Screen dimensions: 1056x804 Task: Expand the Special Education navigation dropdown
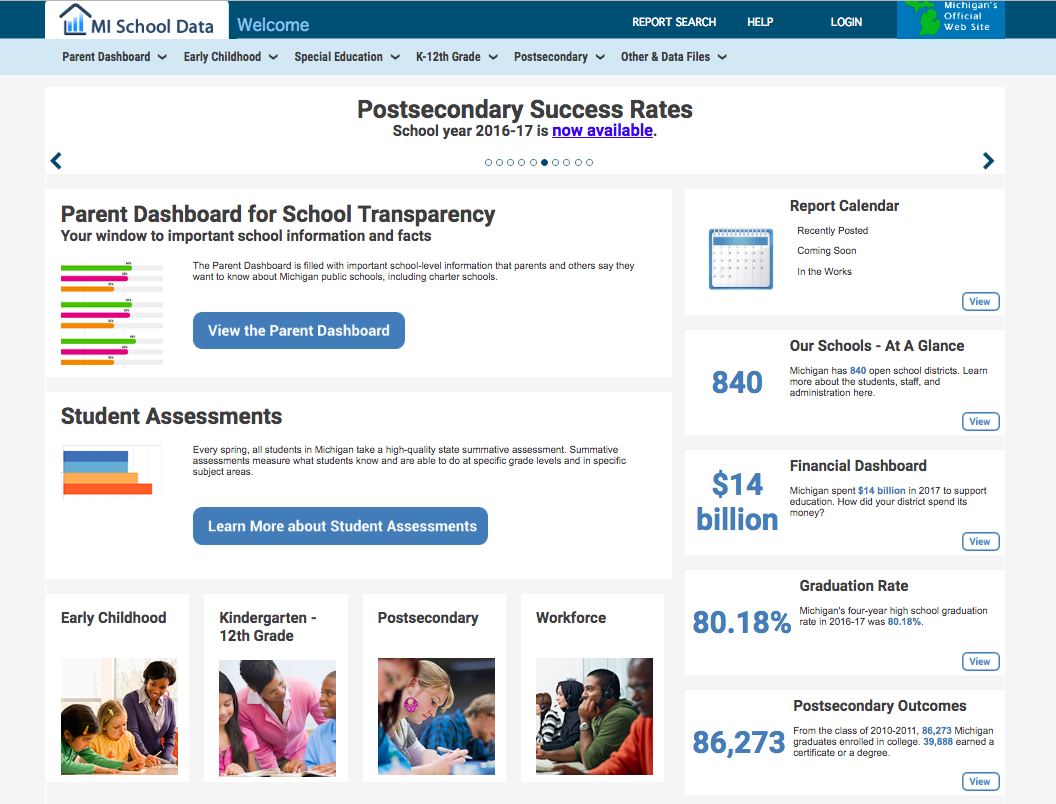coord(347,57)
